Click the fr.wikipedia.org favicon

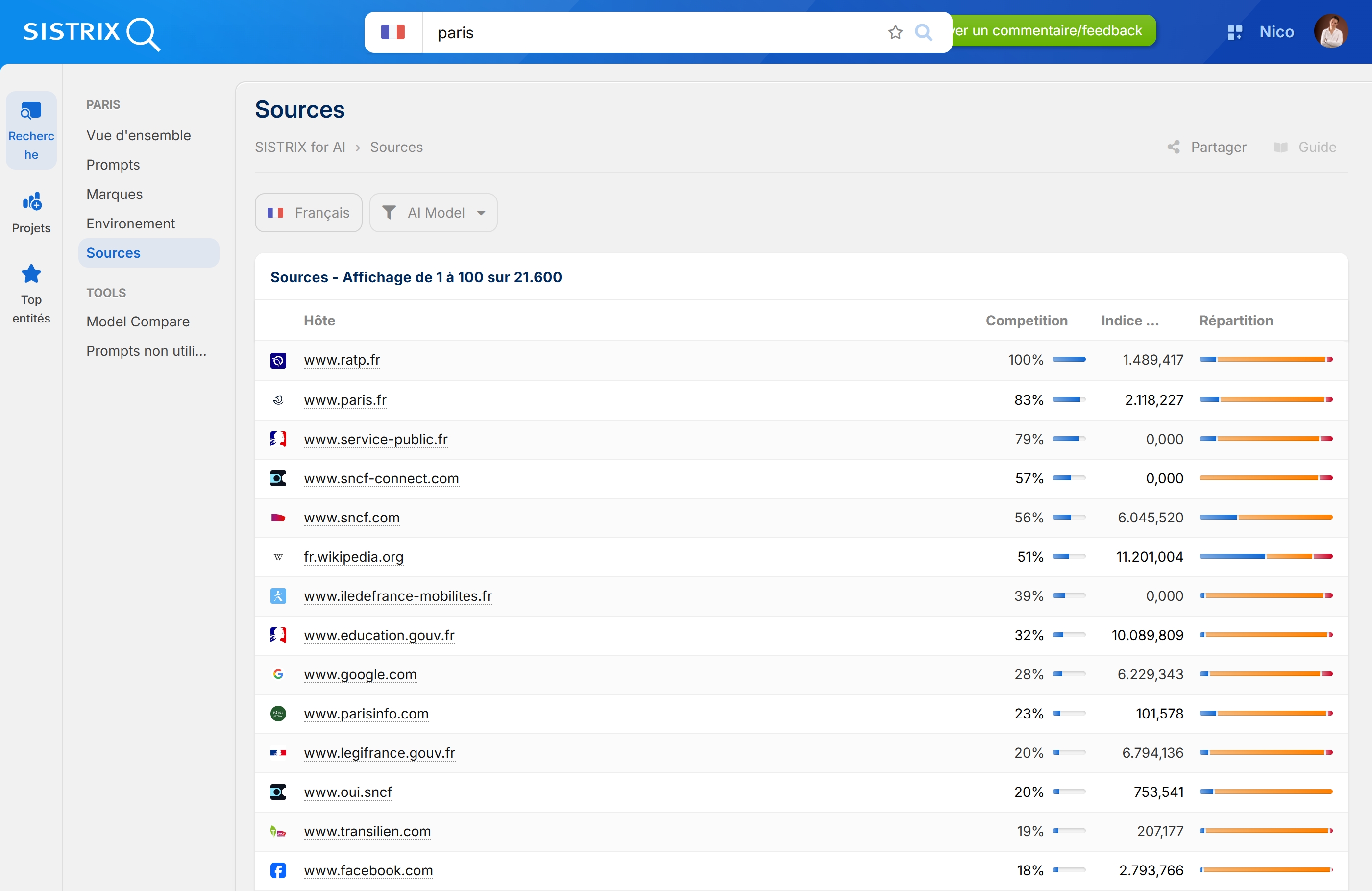278,557
